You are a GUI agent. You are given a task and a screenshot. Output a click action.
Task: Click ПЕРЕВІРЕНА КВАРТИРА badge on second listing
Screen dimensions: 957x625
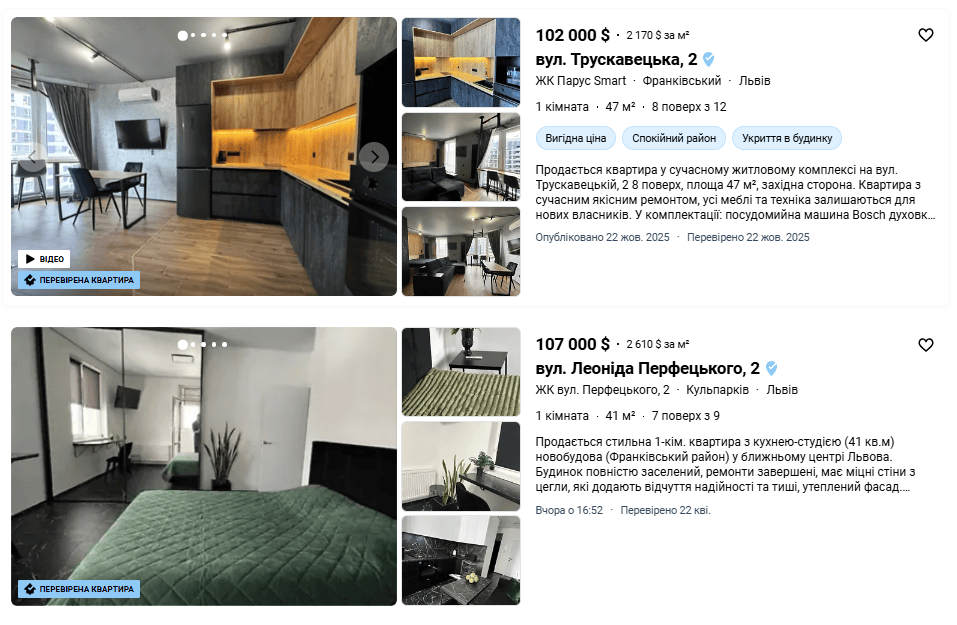(79, 589)
